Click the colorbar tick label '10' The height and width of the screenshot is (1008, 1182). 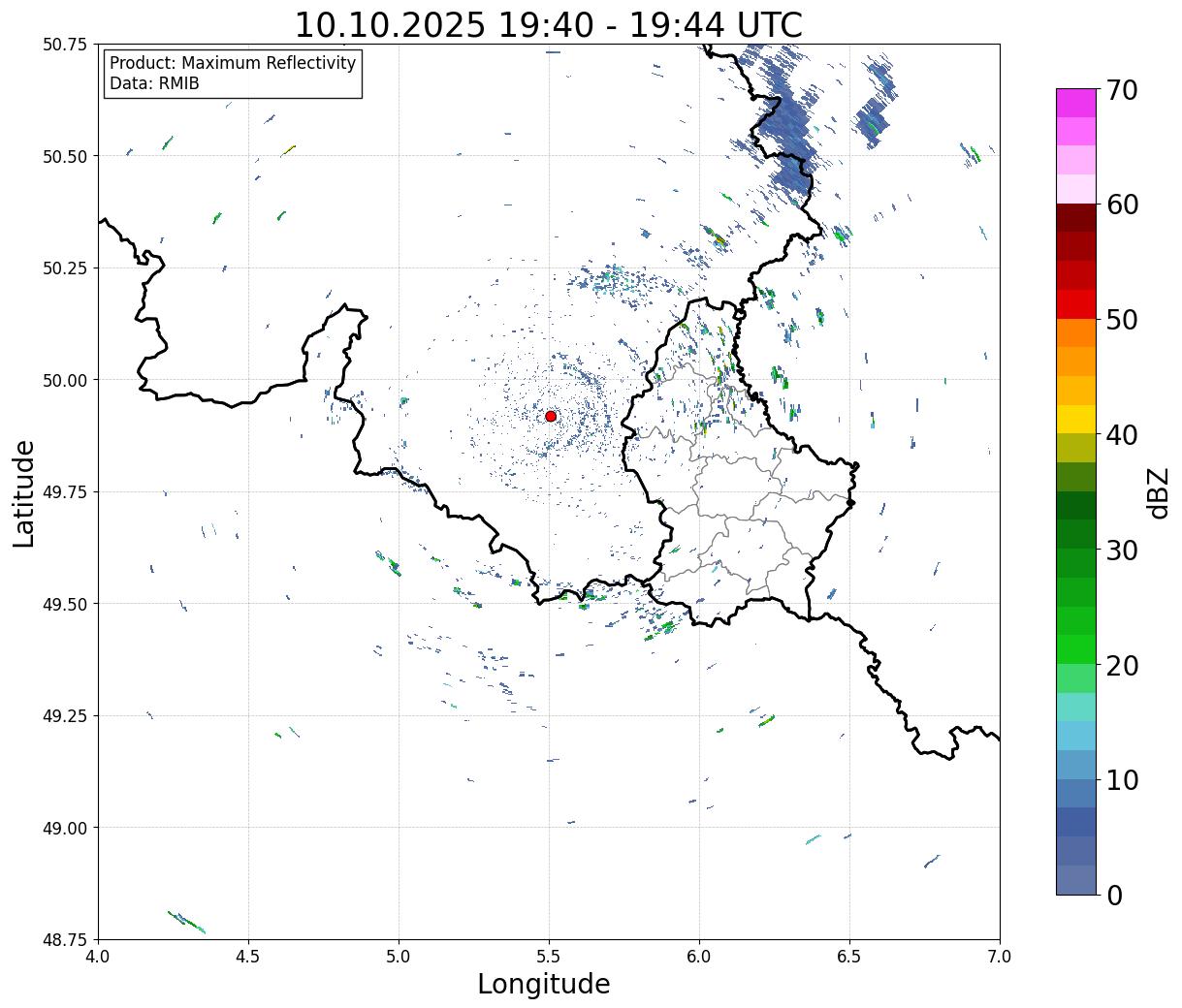pos(1122,779)
